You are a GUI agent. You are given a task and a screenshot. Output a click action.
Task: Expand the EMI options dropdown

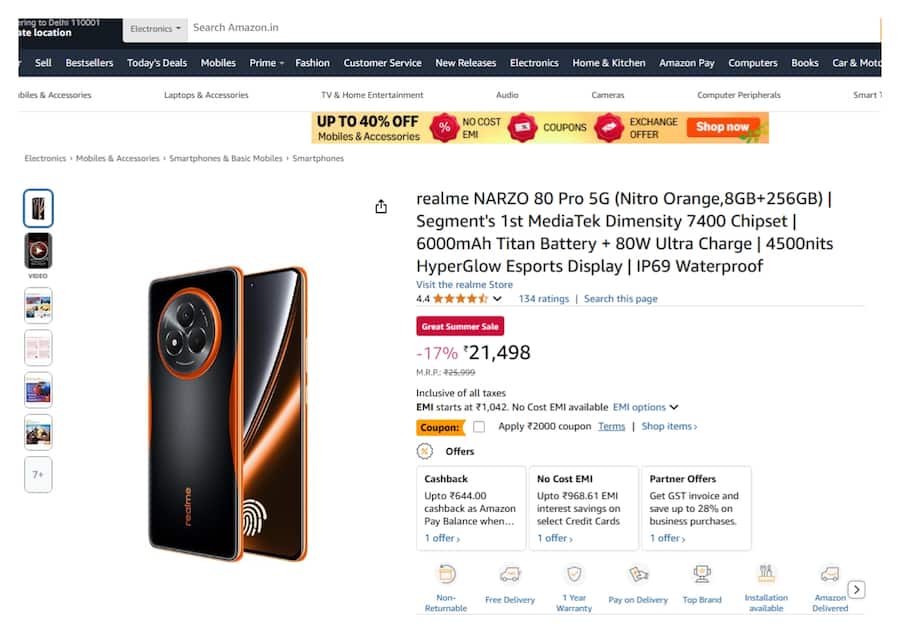[x=641, y=407]
